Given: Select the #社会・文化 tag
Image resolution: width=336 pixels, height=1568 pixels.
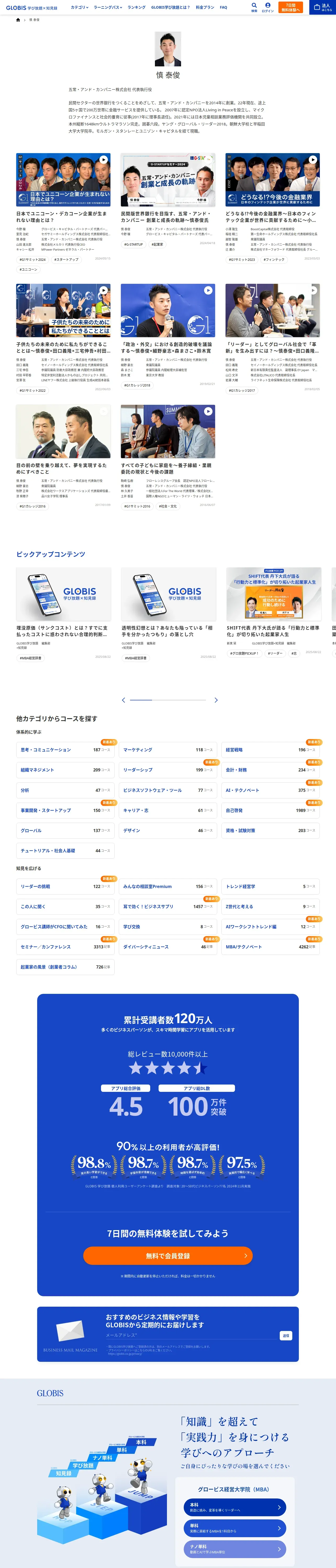Looking at the screenshot, I should pyautogui.click(x=168, y=506).
